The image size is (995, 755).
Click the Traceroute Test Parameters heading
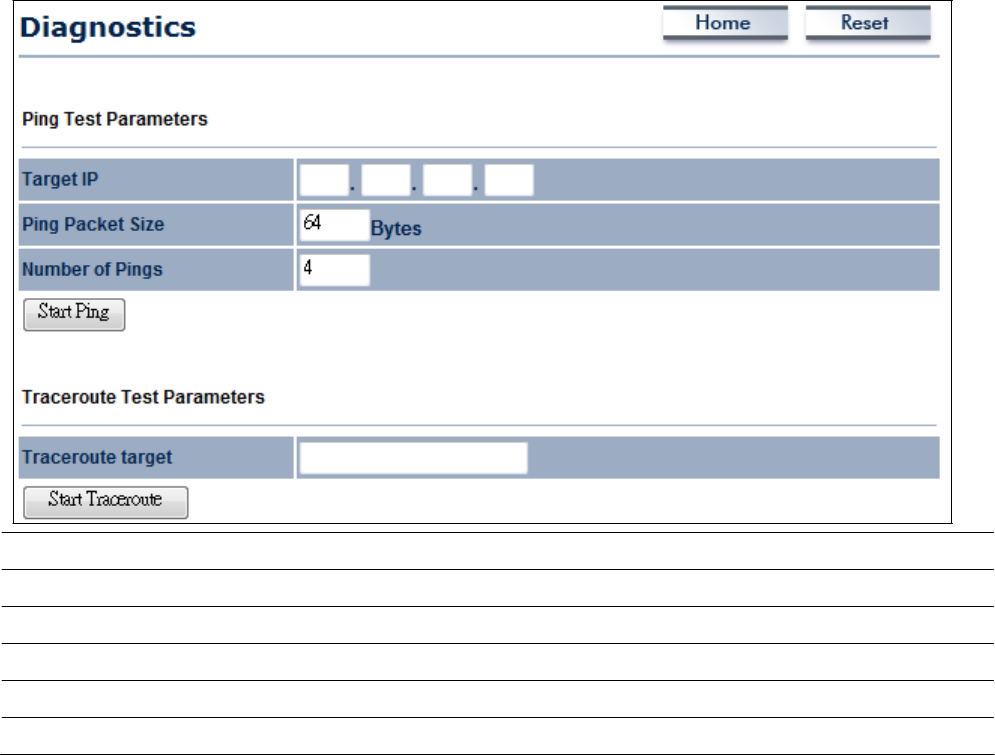pos(143,397)
